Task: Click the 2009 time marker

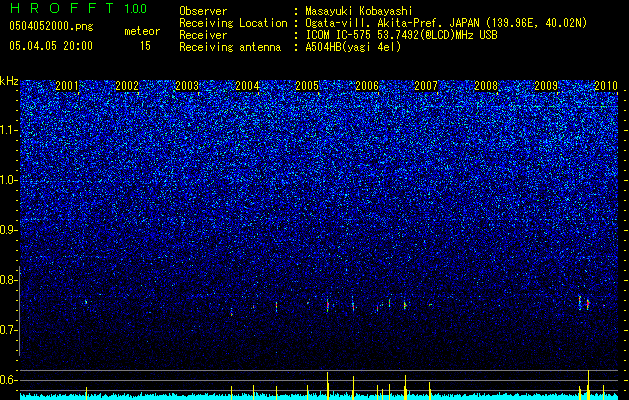Action: pyautogui.click(x=546, y=85)
